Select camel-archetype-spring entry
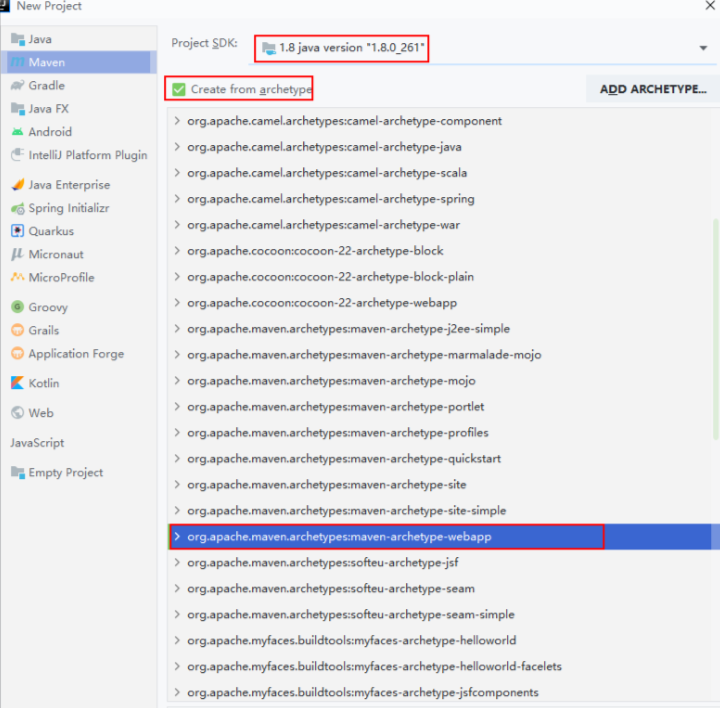 pyautogui.click(x=331, y=199)
